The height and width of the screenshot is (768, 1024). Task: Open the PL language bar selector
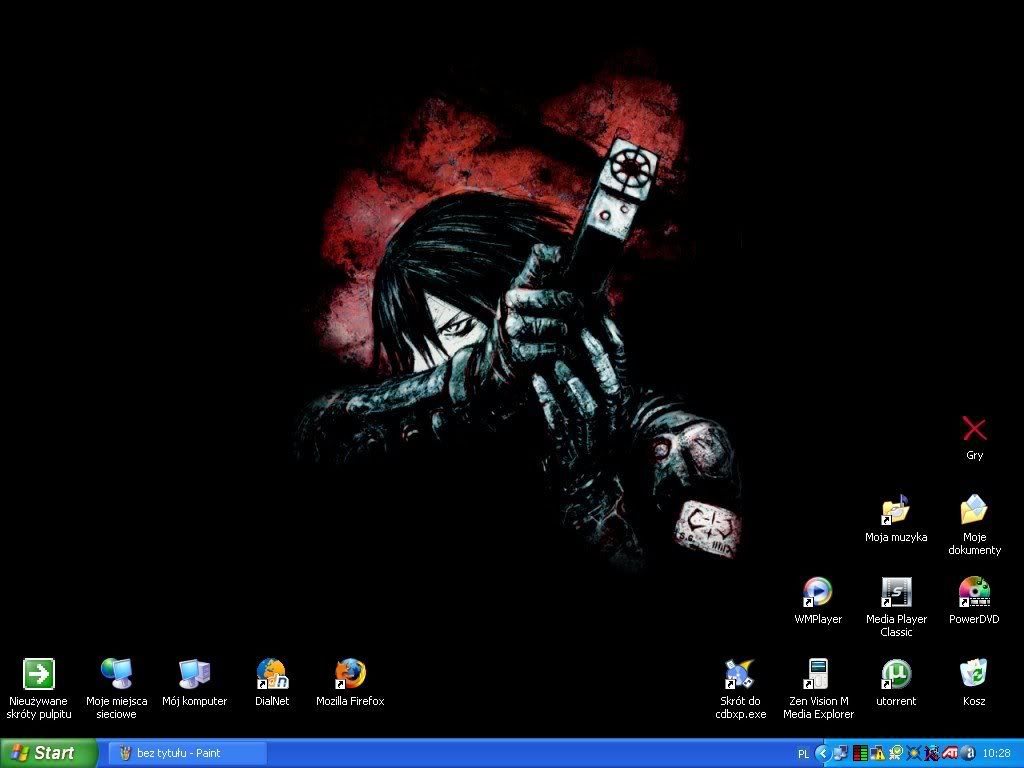click(x=804, y=753)
